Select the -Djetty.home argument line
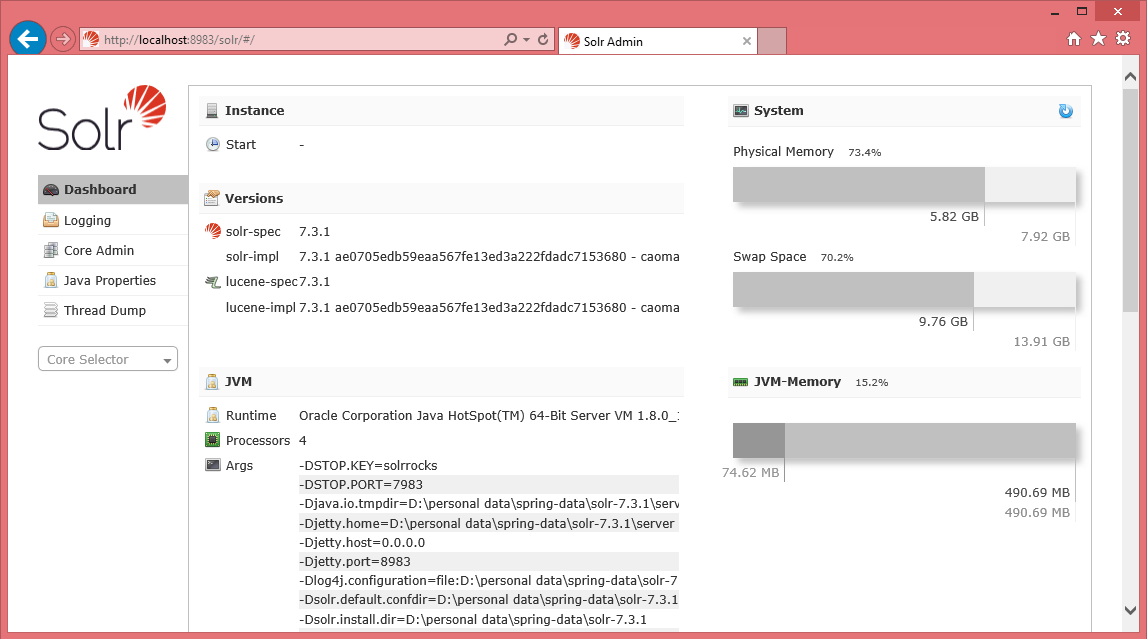The image size is (1147, 639). 486,523
